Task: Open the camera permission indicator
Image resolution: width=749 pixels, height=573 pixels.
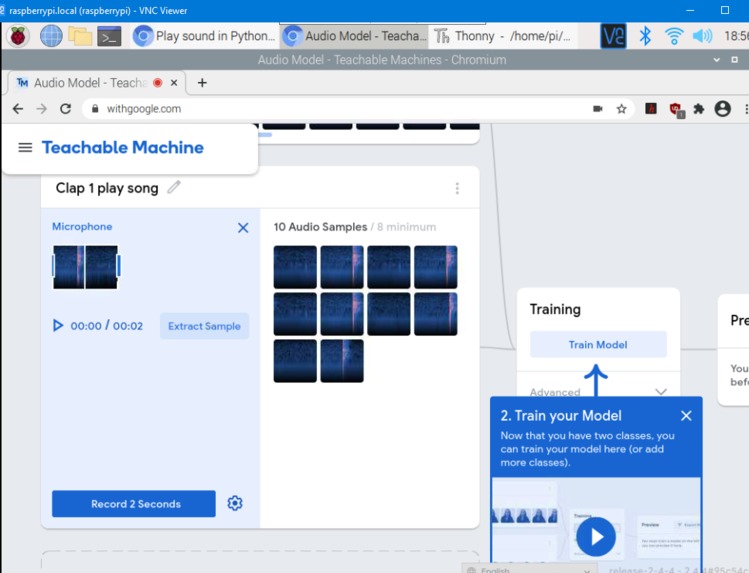Action: 598,109
